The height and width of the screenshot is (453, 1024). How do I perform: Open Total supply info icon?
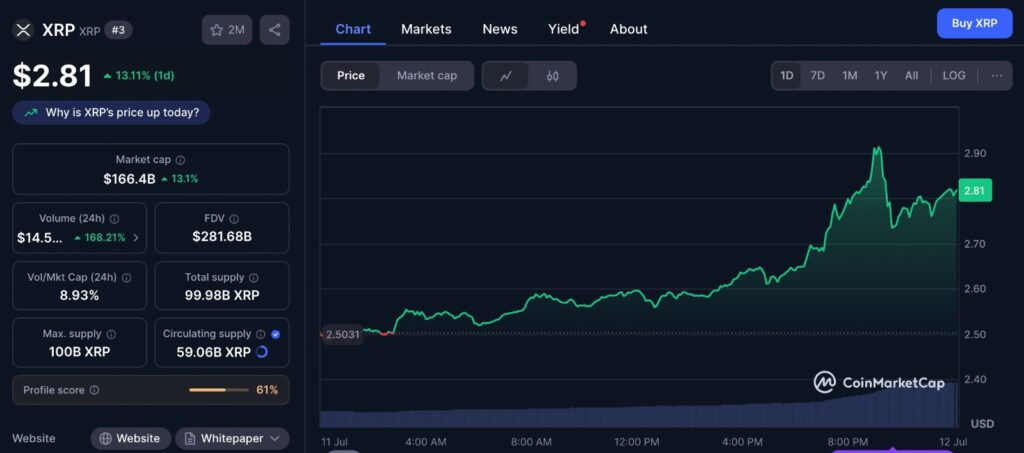pyautogui.click(x=253, y=277)
